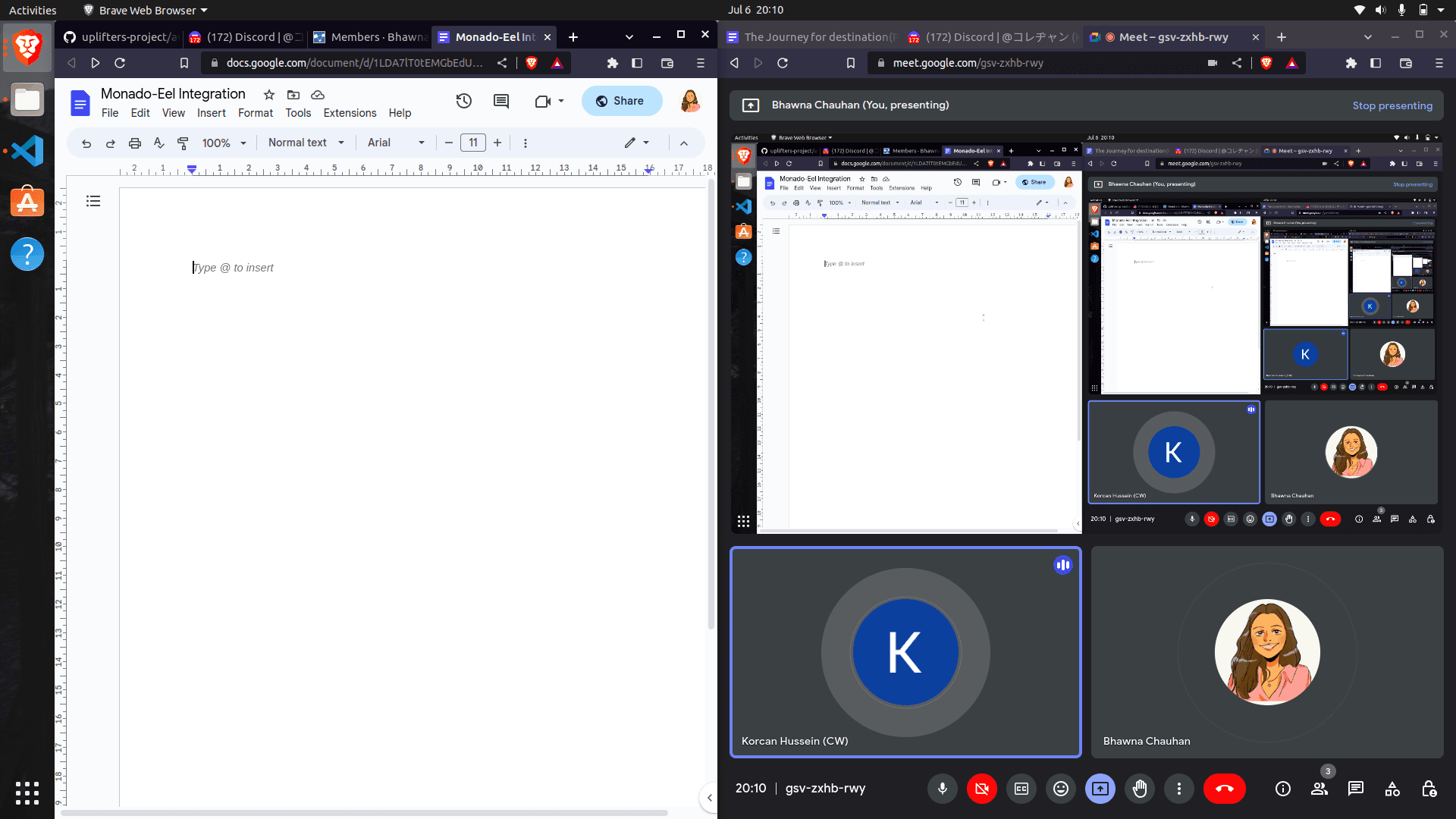Raise hand in Meet

point(1140,789)
